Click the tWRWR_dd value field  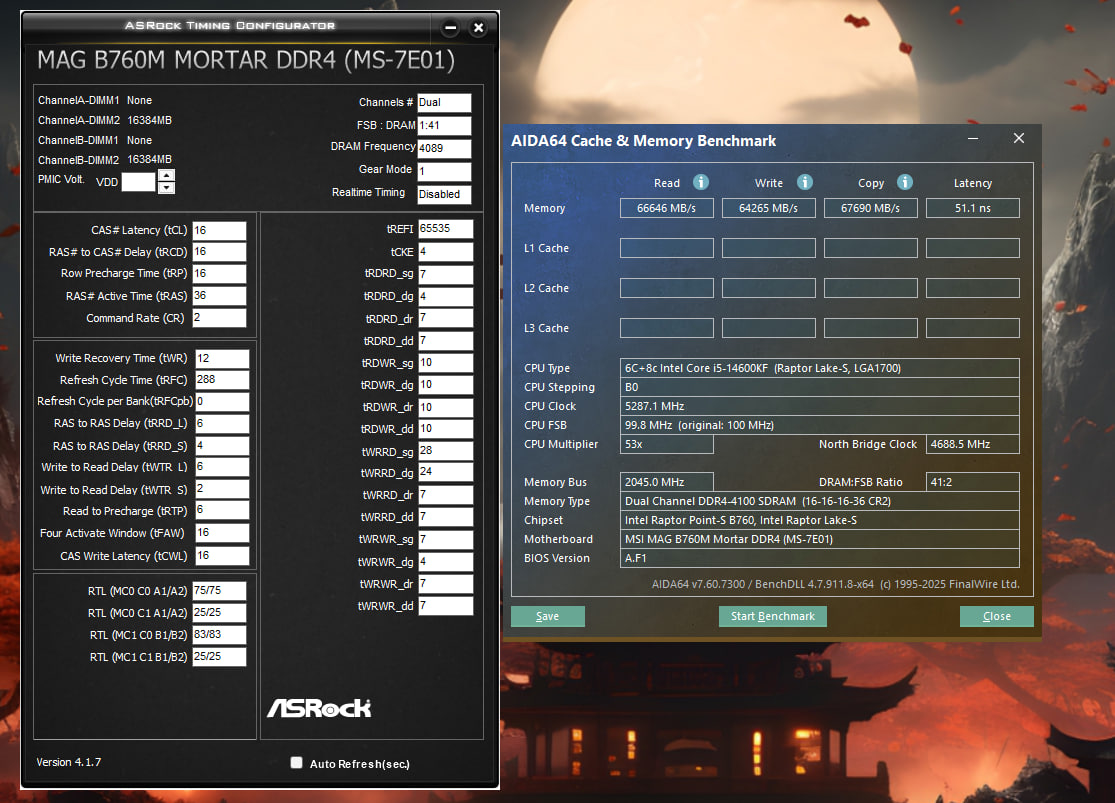point(446,606)
